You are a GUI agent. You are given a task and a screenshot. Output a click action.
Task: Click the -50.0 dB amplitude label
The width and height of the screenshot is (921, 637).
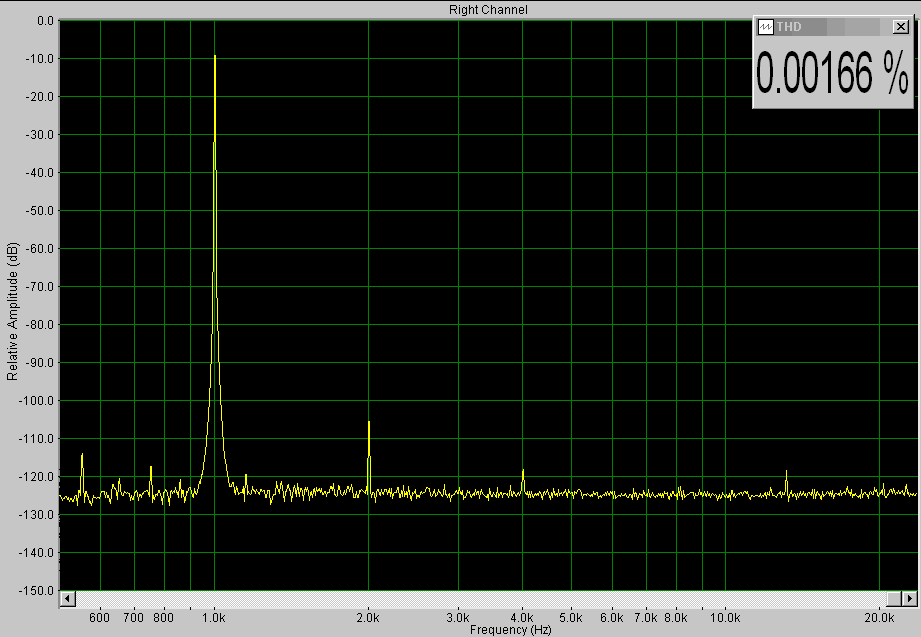[x=39, y=210]
